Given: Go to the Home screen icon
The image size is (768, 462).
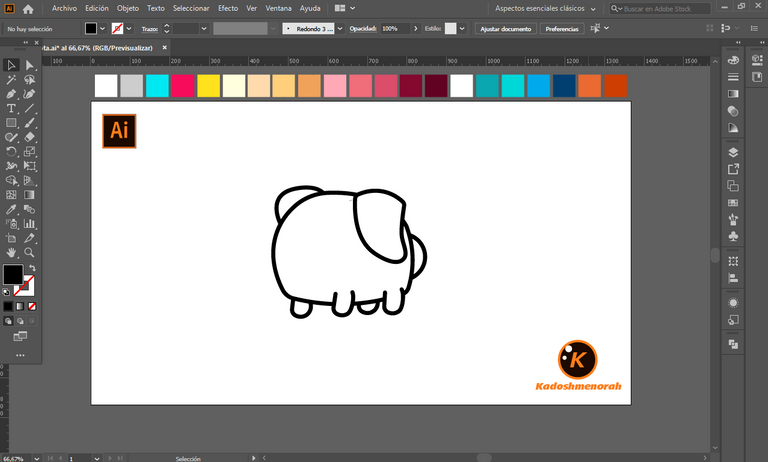Looking at the screenshot, I should pyautogui.click(x=28, y=9).
